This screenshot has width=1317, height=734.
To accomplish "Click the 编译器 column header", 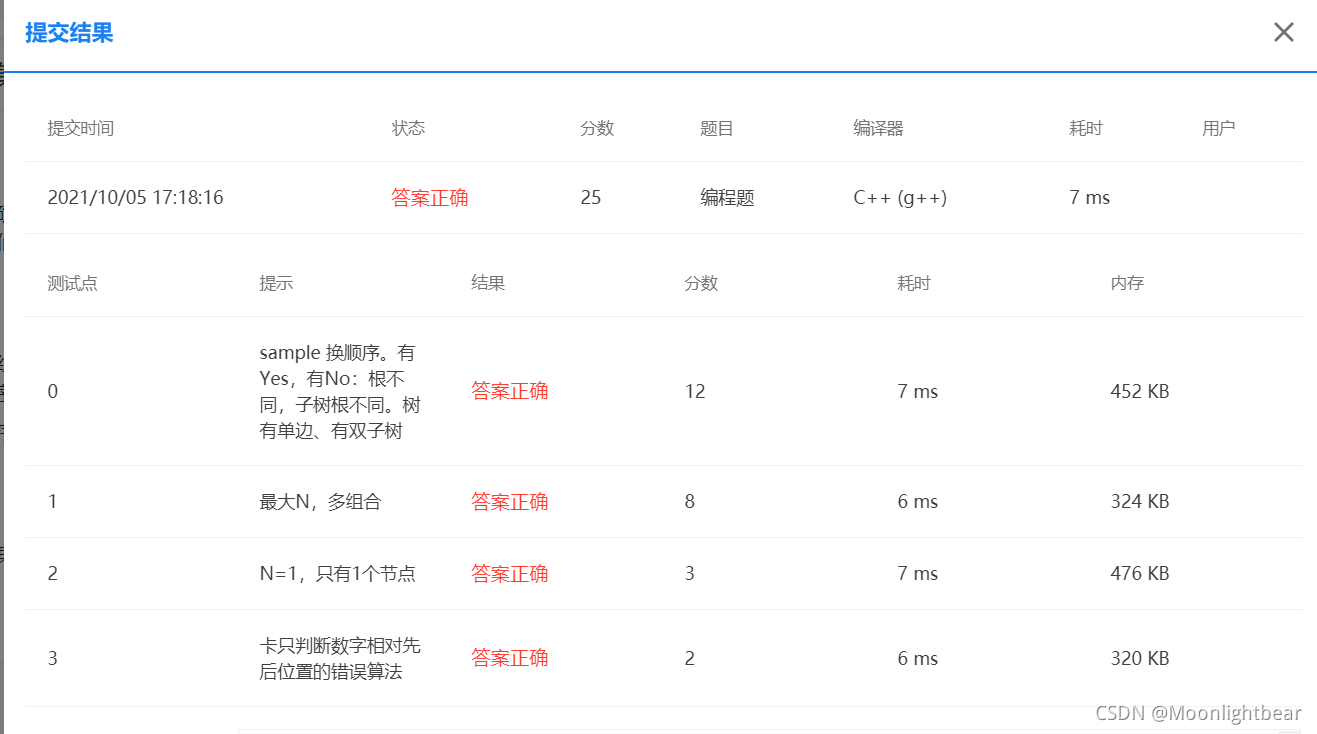I will [878, 128].
